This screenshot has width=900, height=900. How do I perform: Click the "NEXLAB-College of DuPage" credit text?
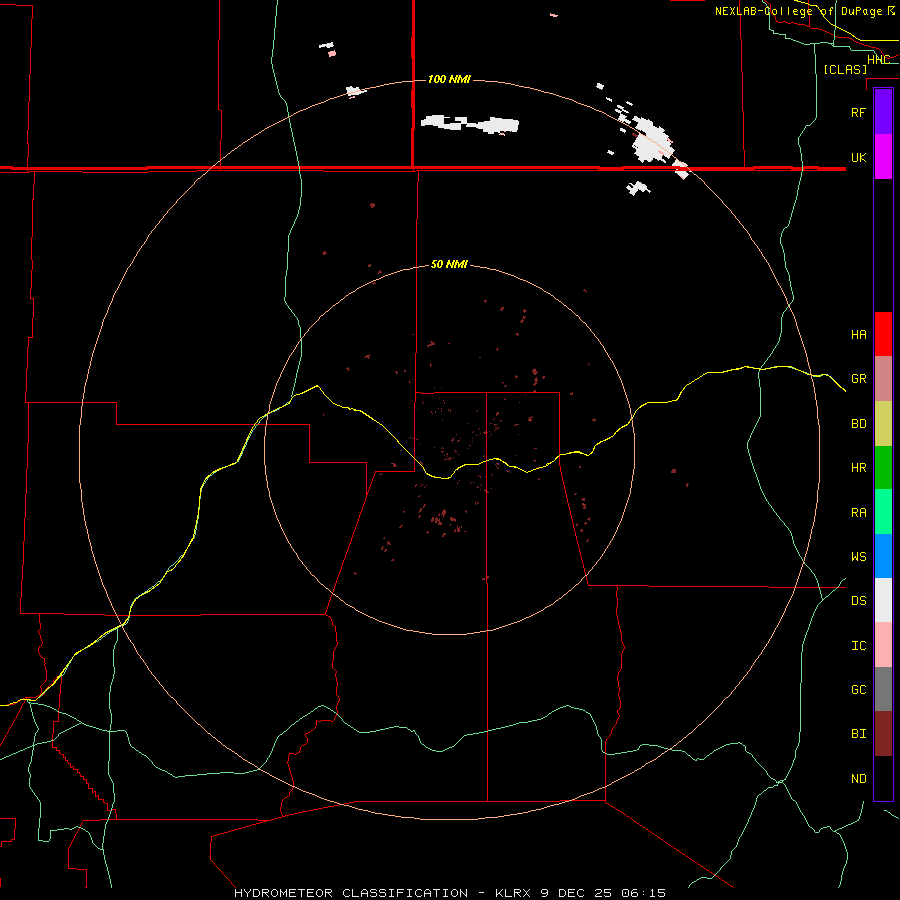pos(800,11)
